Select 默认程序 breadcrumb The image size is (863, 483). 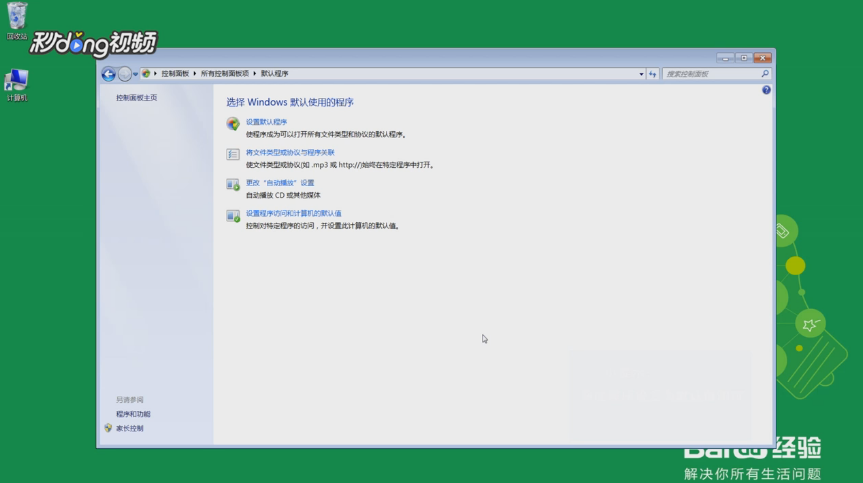pos(275,74)
